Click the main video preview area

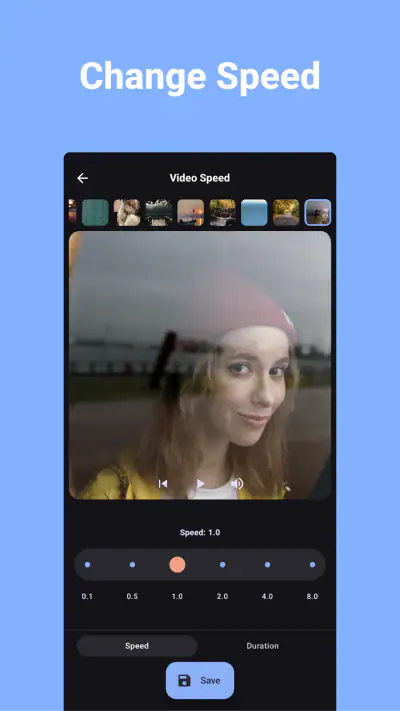click(200, 365)
